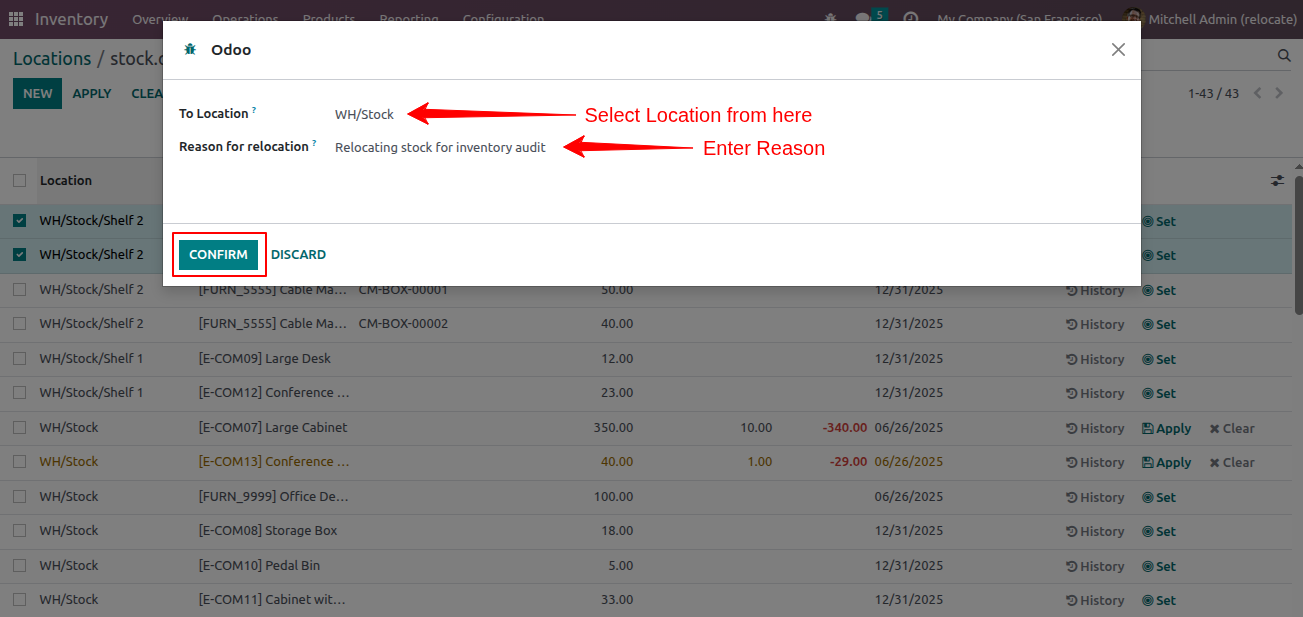Close the Odoo dialog with X
The height and width of the screenshot is (617, 1303).
[x=1118, y=50]
